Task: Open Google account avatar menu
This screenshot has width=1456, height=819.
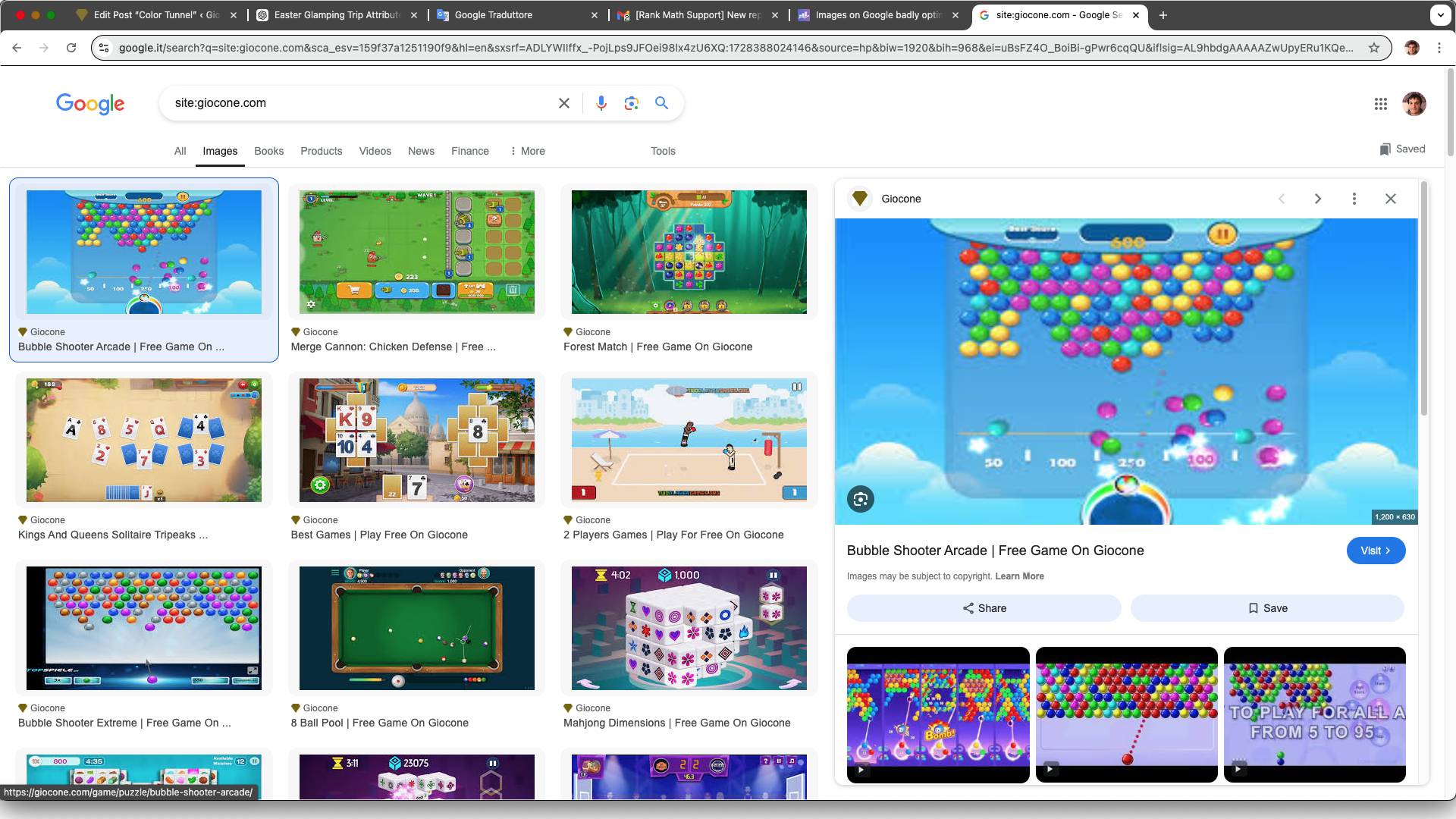Action: (x=1414, y=104)
